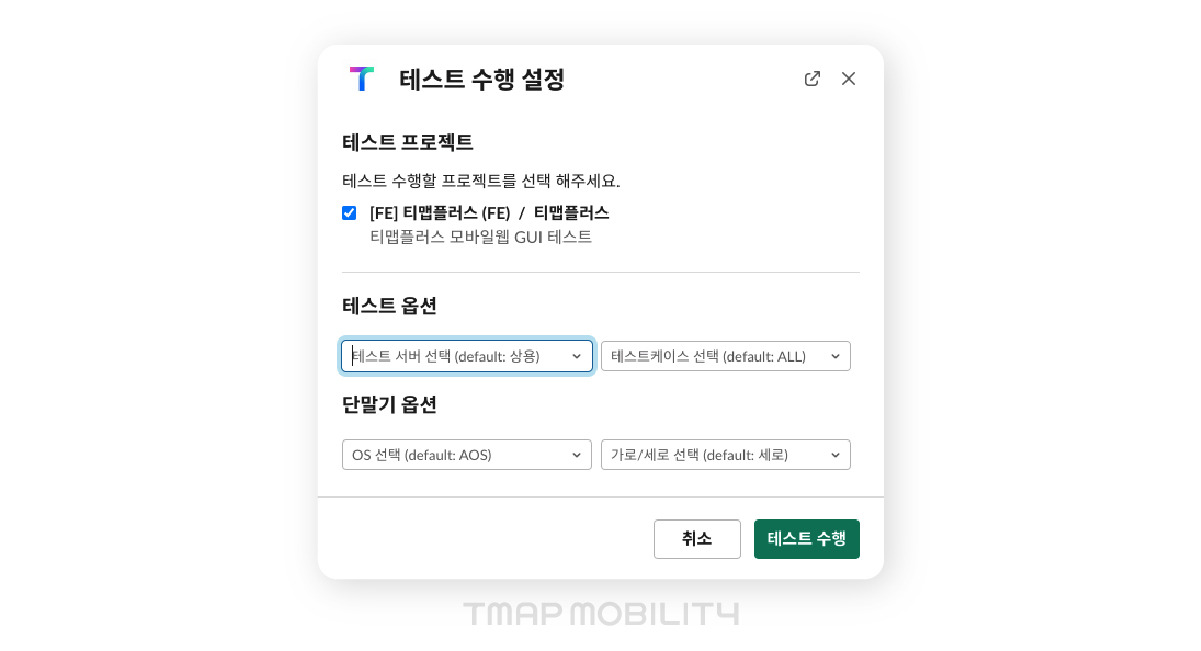1201x651 pixels.
Task: Click the chevron on the 테스트케이스 선택 dropdown
Action: [835, 356]
